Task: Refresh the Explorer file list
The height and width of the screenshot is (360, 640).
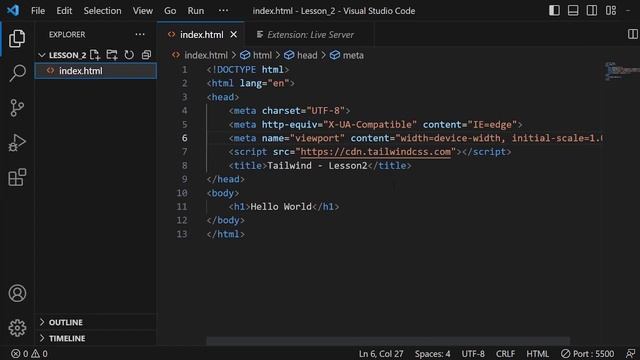Action: pos(129,55)
